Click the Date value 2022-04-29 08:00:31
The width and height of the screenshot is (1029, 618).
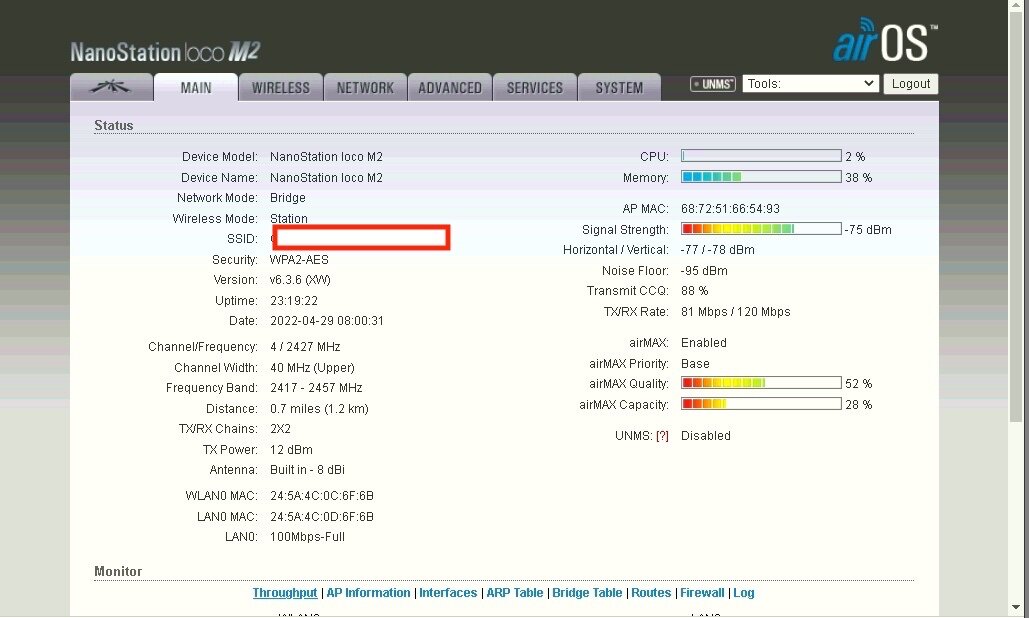(327, 321)
